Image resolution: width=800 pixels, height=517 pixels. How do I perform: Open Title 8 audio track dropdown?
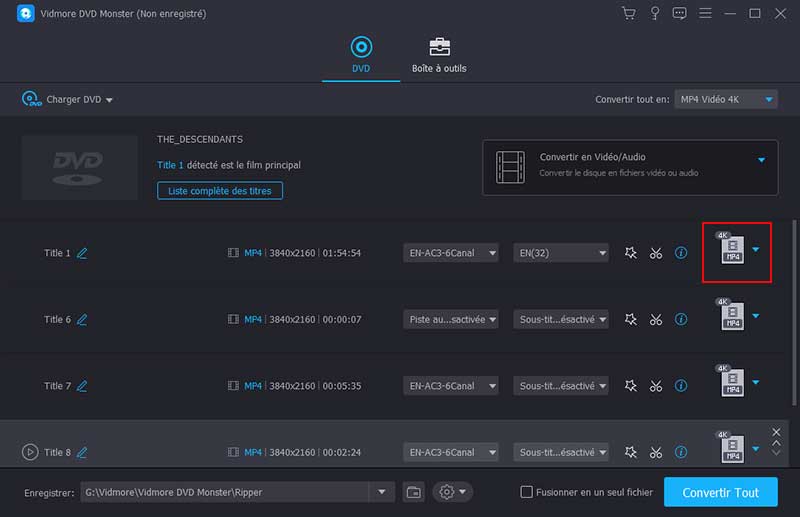tap(451, 452)
